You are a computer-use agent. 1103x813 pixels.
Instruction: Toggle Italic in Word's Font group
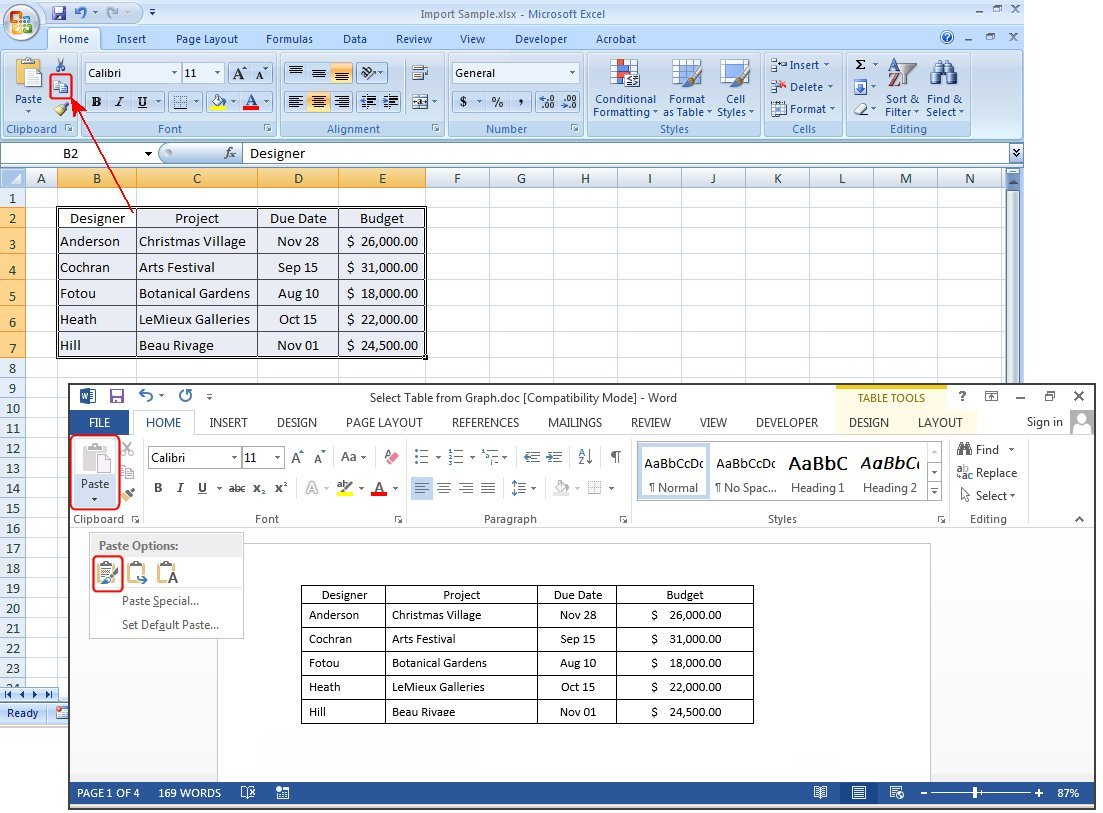click(x=180, y=488)
